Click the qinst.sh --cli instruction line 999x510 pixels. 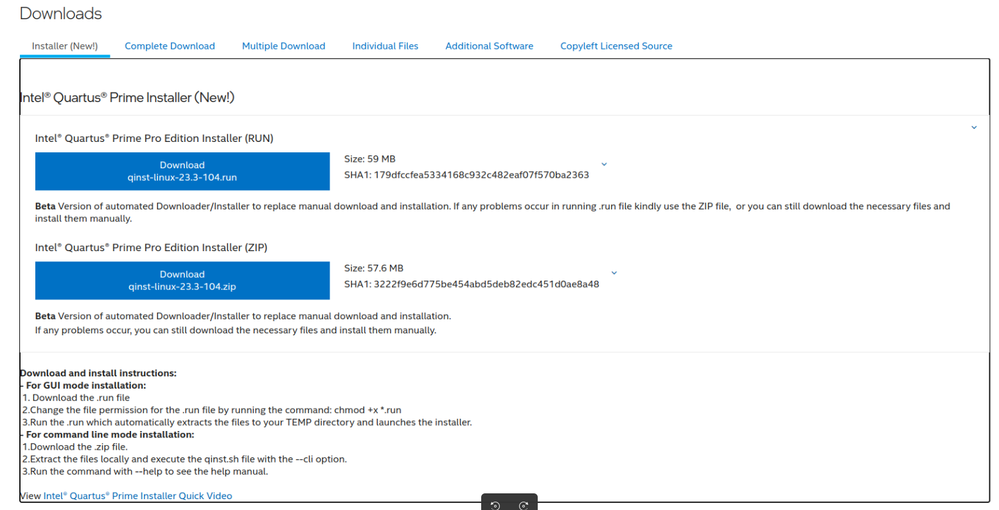[185, 459]
